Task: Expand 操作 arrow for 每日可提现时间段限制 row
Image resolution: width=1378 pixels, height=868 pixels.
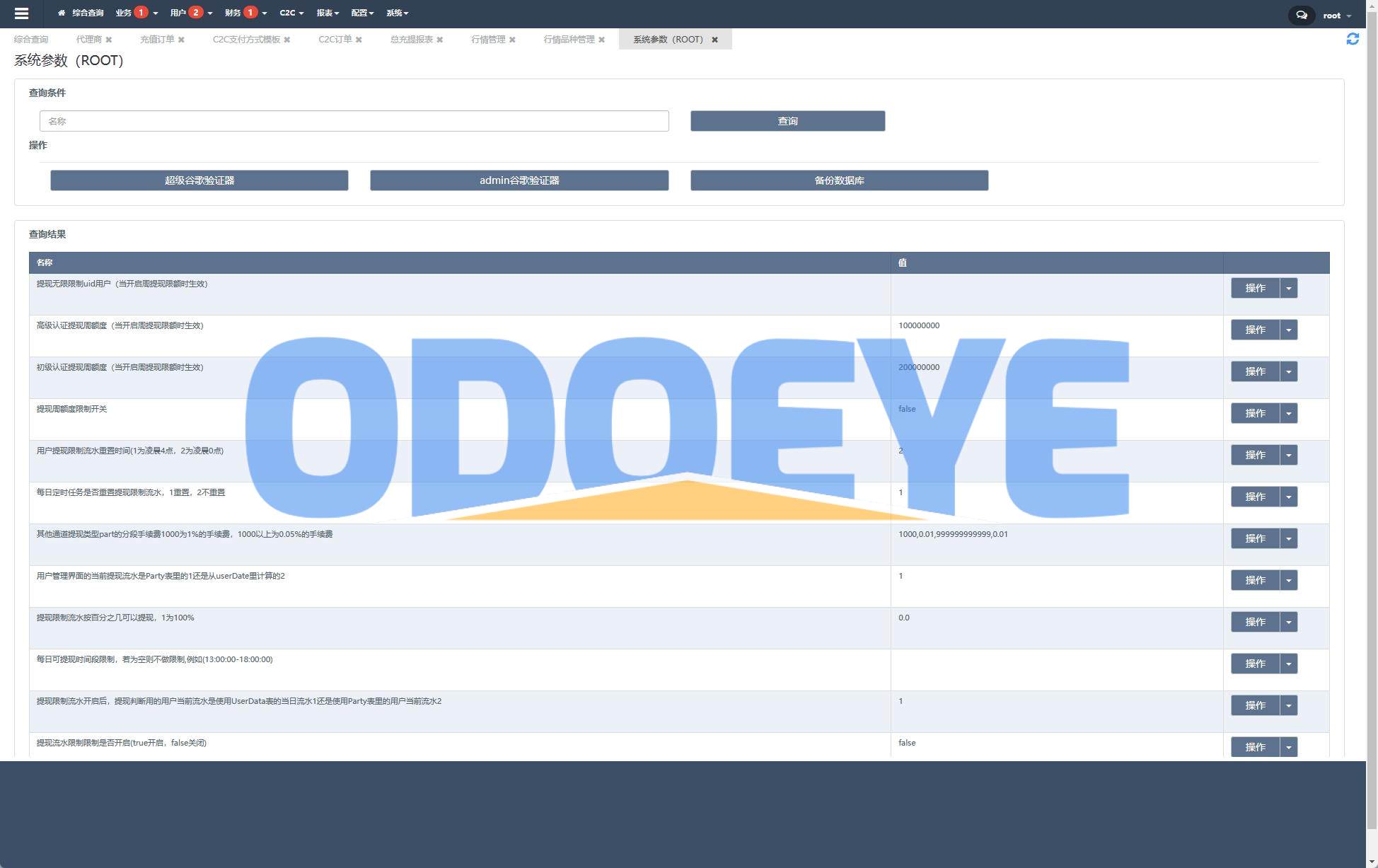Action: pos(1289,664)
